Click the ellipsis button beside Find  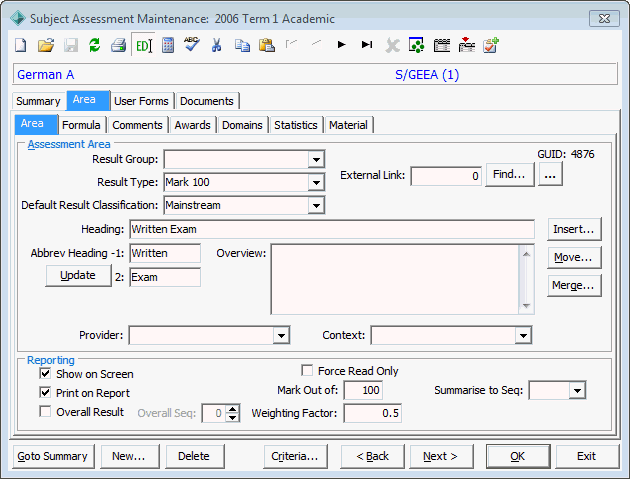pos(550,174)
